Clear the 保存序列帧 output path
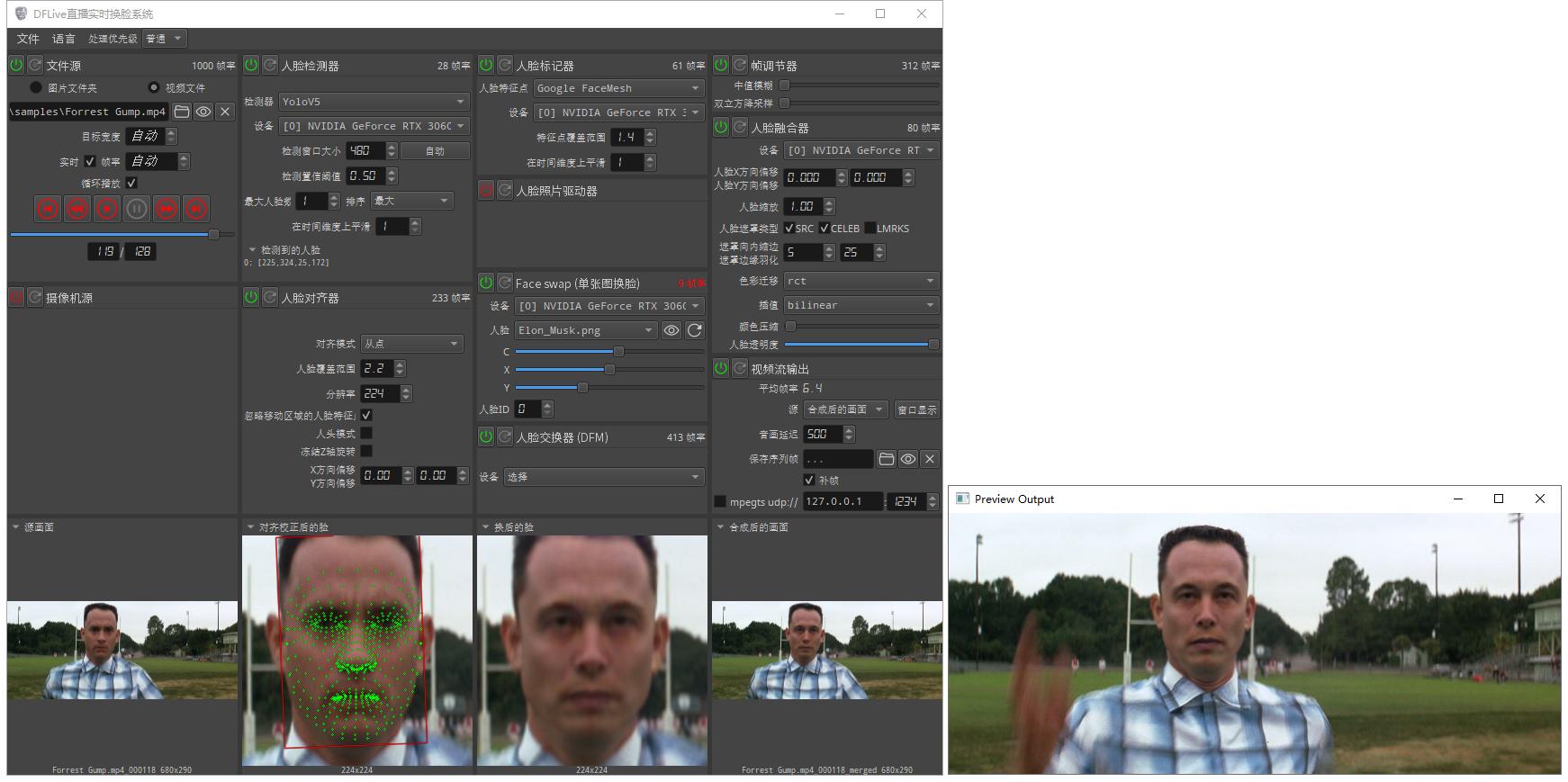 pyautogui.click(x=930, y=459)
